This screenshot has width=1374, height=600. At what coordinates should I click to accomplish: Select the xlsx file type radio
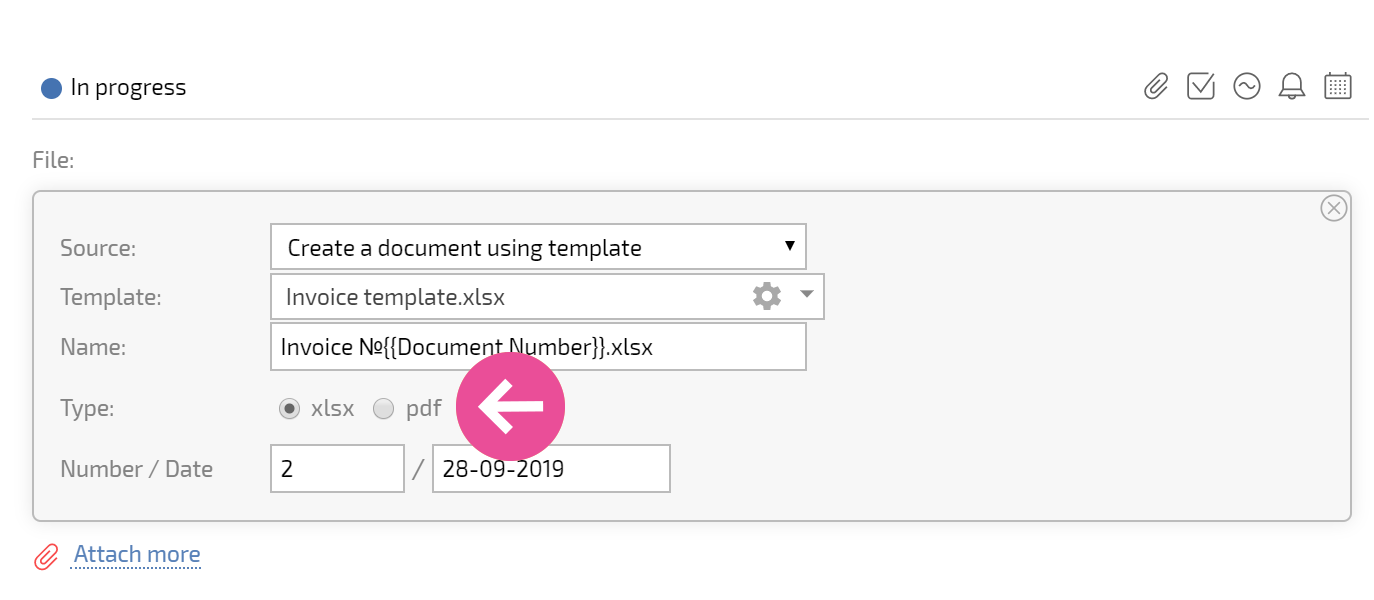tap(290, 408)
